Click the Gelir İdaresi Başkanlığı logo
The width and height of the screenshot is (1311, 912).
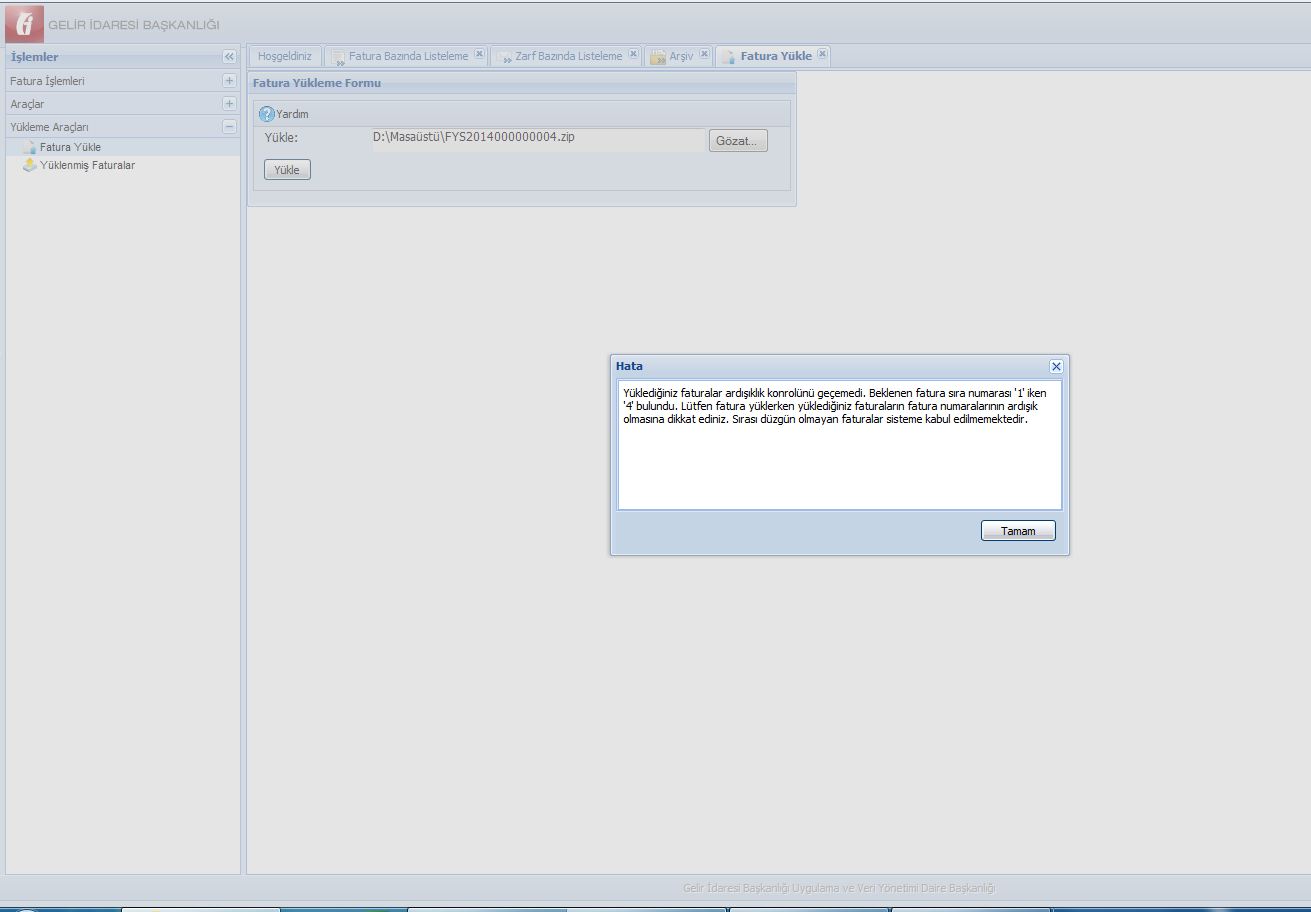pyautogui.click(x=24, y=24)
